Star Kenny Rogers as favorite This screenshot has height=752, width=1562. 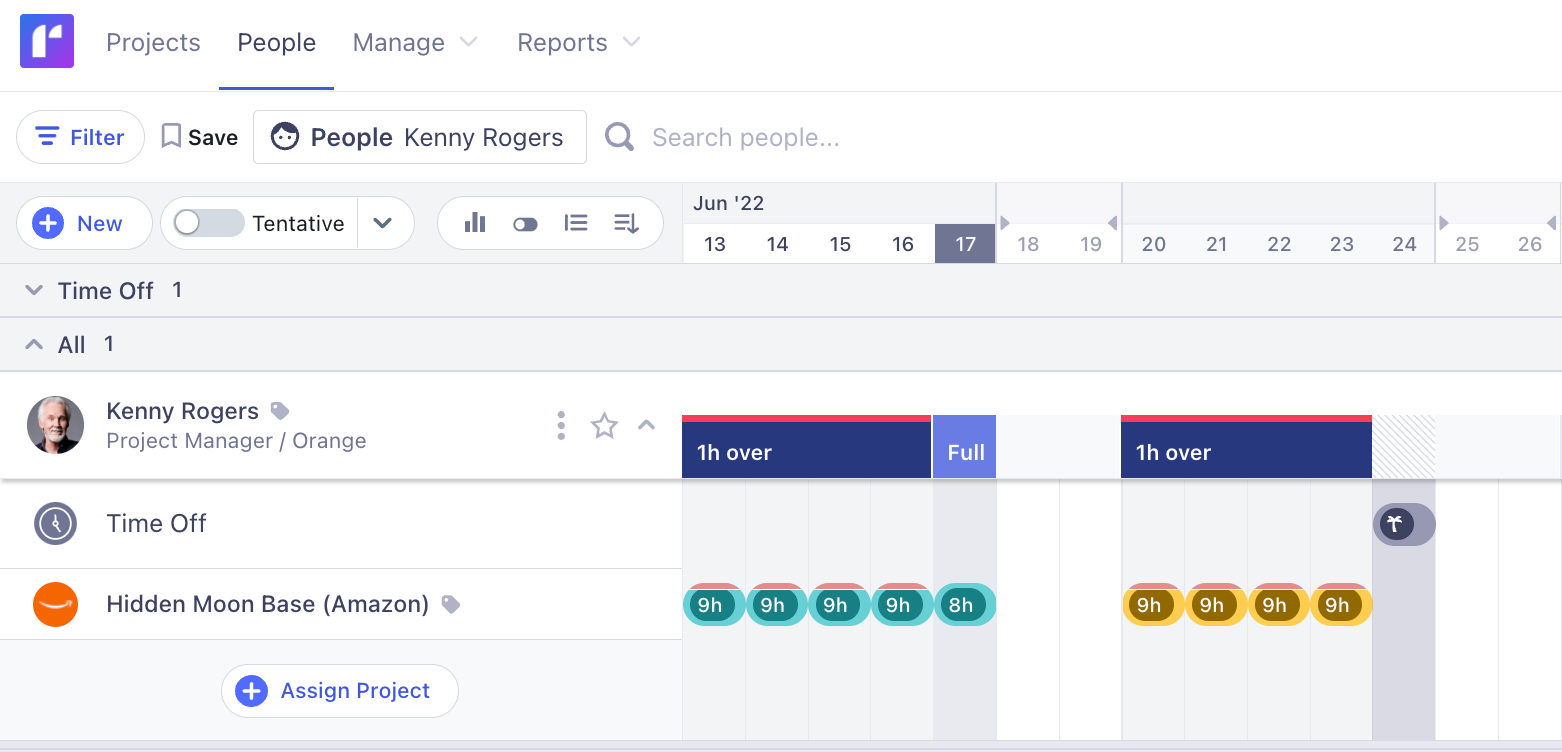(x=604, y=426)
